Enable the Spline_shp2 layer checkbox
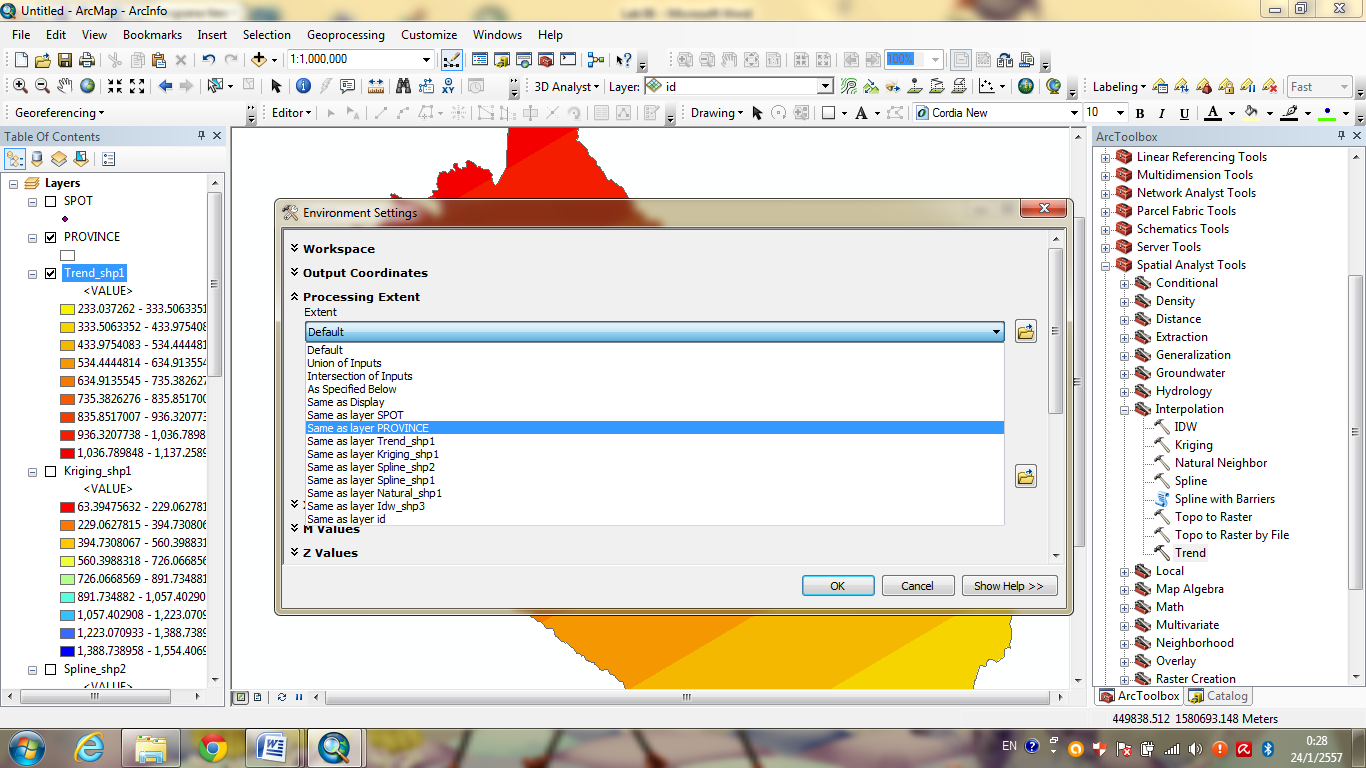1366x768 pixels. pyautogui.click(x=50, y=669)
